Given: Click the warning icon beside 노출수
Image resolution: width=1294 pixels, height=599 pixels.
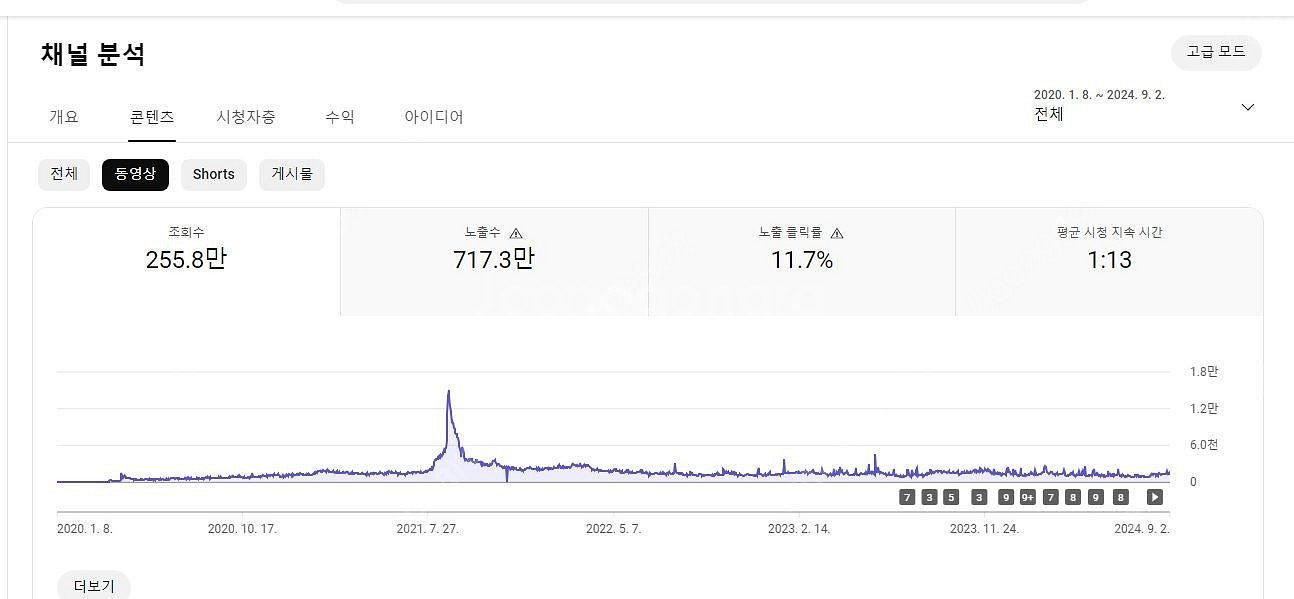Looking at the screenshot, I should [516, 233].
